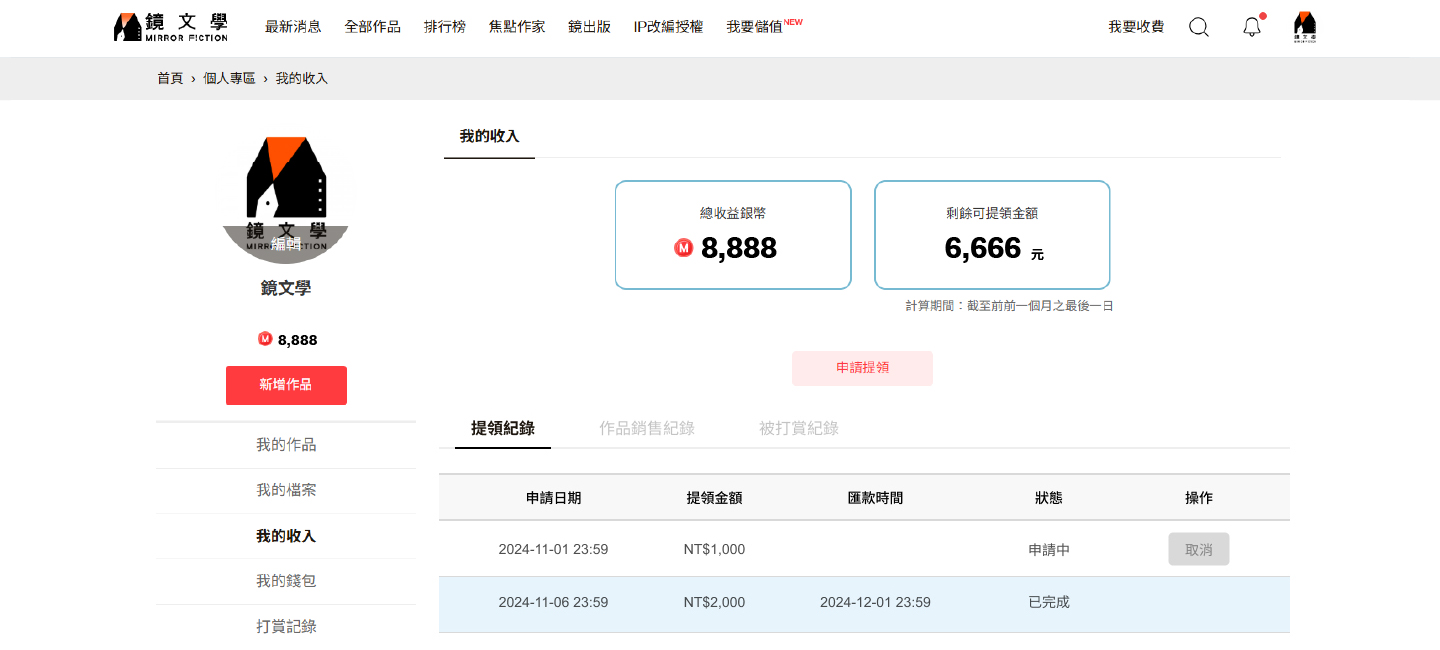Viewport: 1440px width, 650px height.
Task: Navigate to 首頁 via breadcrumb
Action: coord(170,78)
